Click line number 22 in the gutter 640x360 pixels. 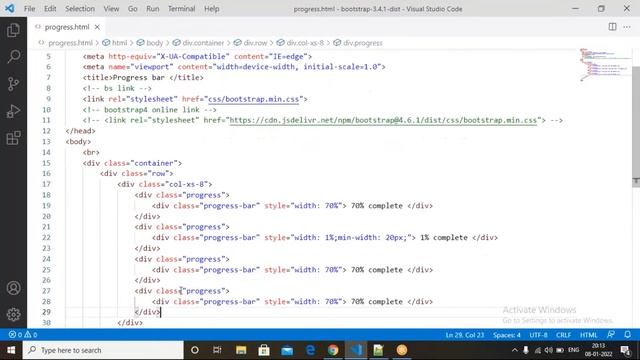[x=46, y=238]
